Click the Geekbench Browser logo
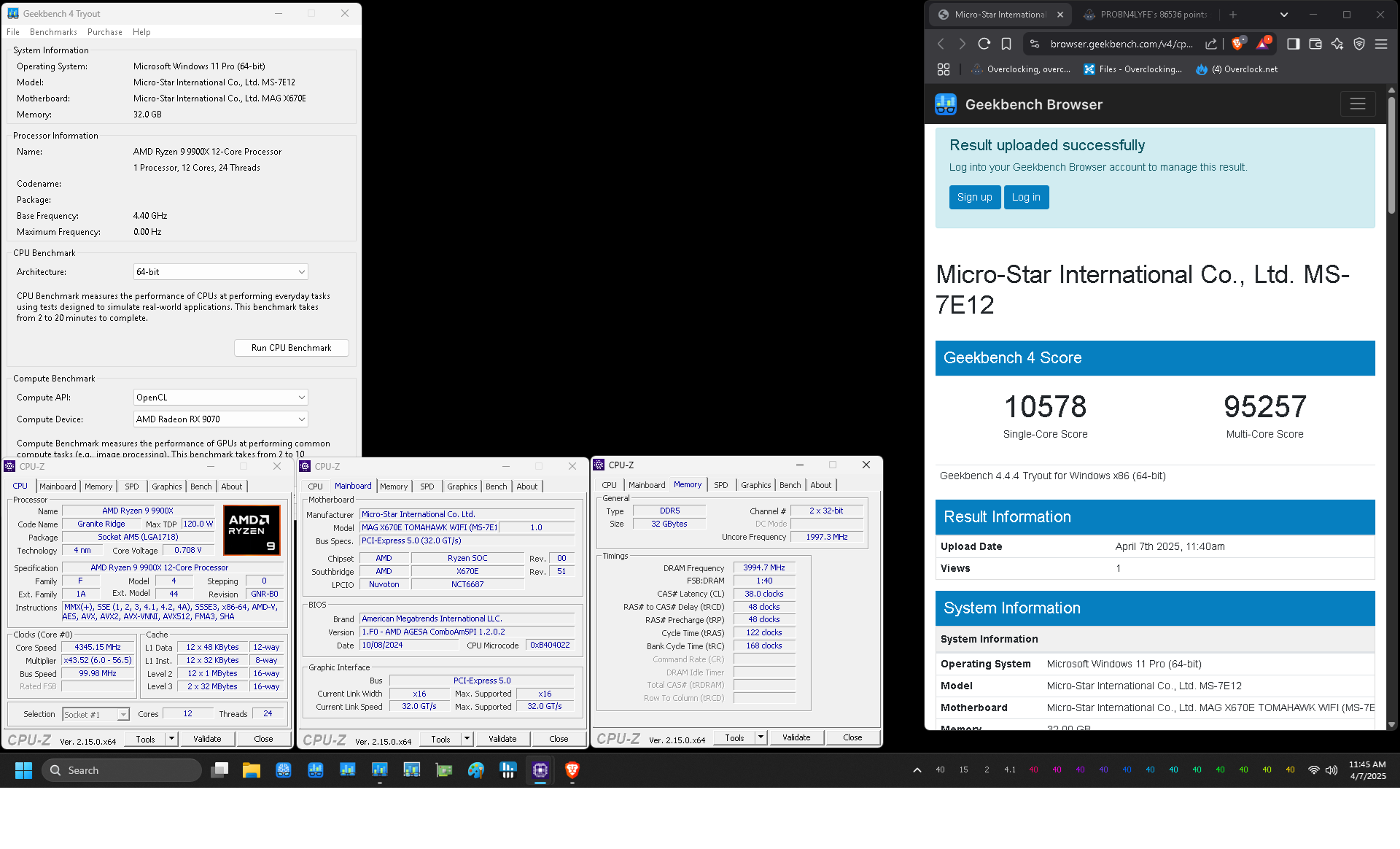Viewport: 1400px width, 849px height. [x=946, y=104]
